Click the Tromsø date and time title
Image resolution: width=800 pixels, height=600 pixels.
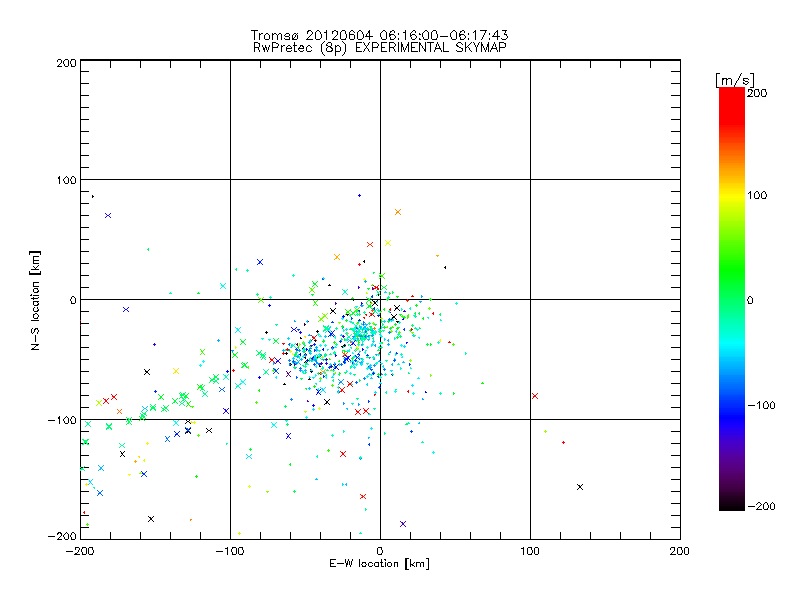click(x=379, y=35)
